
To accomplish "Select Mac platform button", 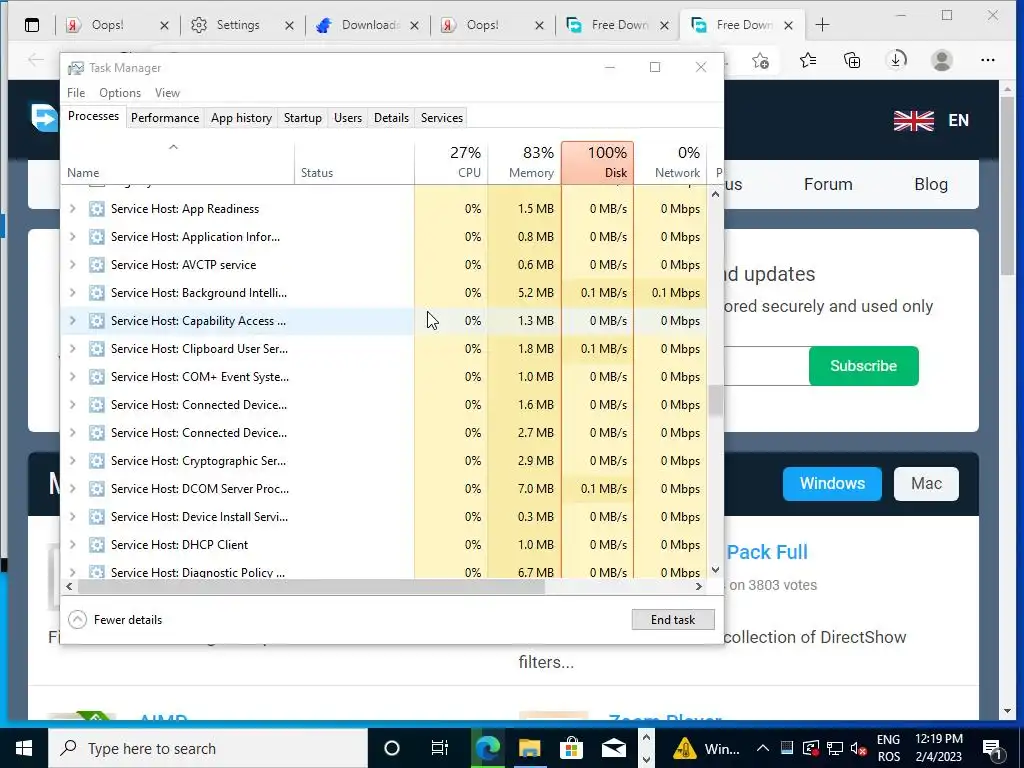I will pos(926,483).
